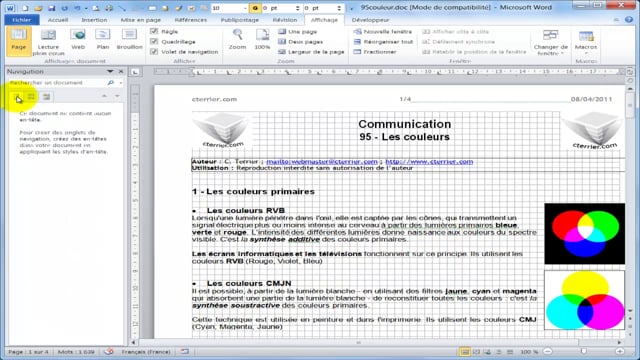
Task: Click search magnifier in Navigation pane
Action: point(111,82)
